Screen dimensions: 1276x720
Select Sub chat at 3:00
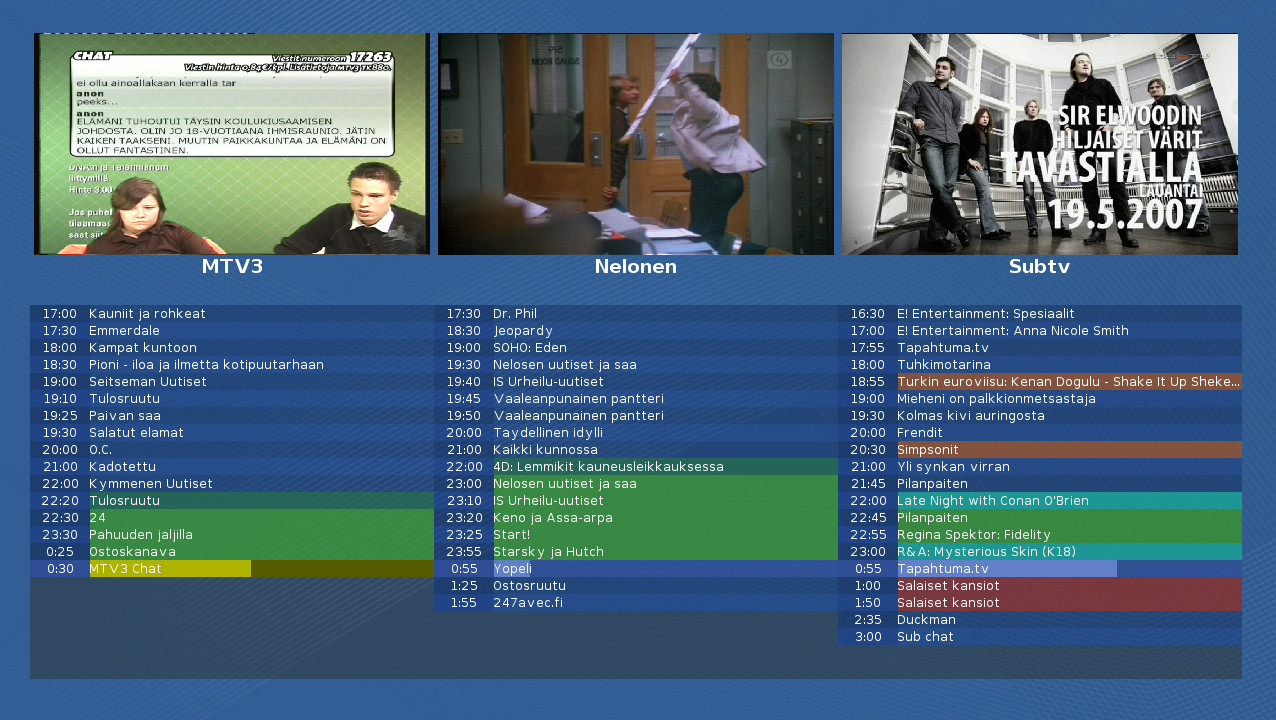click(1040, 637)
